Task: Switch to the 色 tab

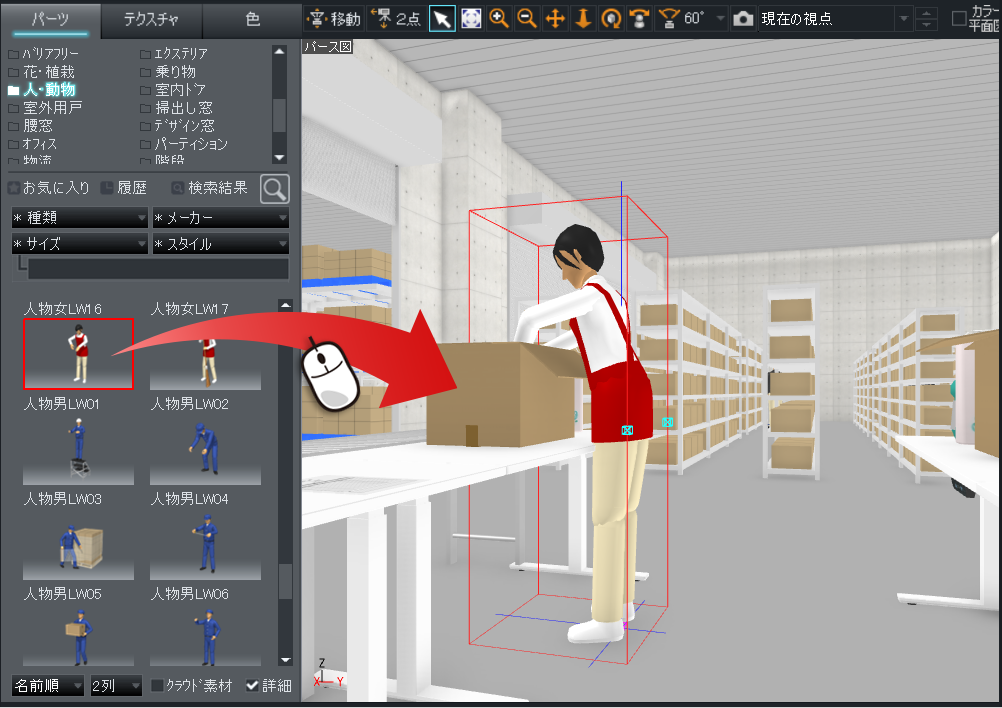Action: pos(252,19)
